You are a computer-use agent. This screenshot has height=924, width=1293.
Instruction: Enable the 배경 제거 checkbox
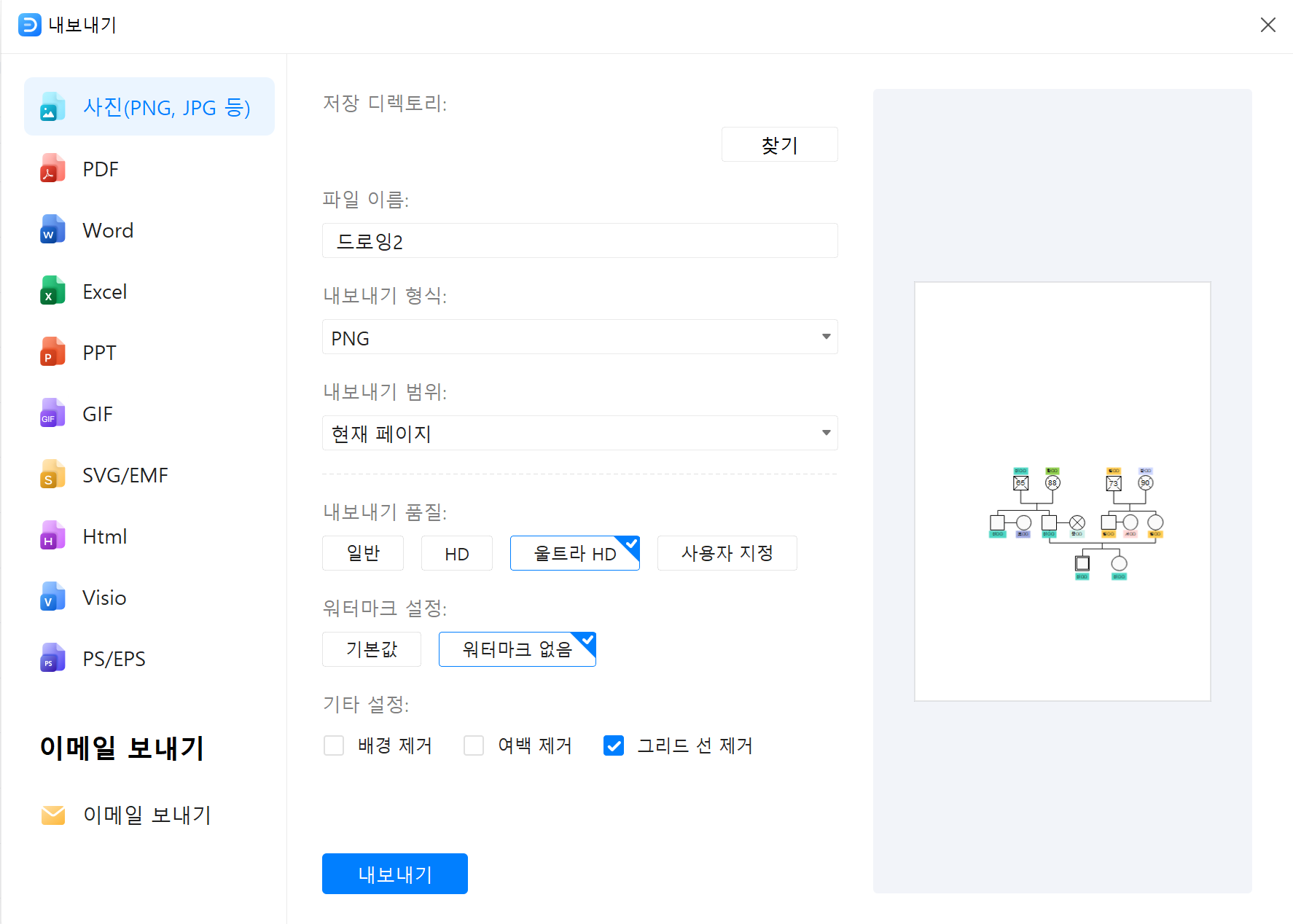point(334,745)
